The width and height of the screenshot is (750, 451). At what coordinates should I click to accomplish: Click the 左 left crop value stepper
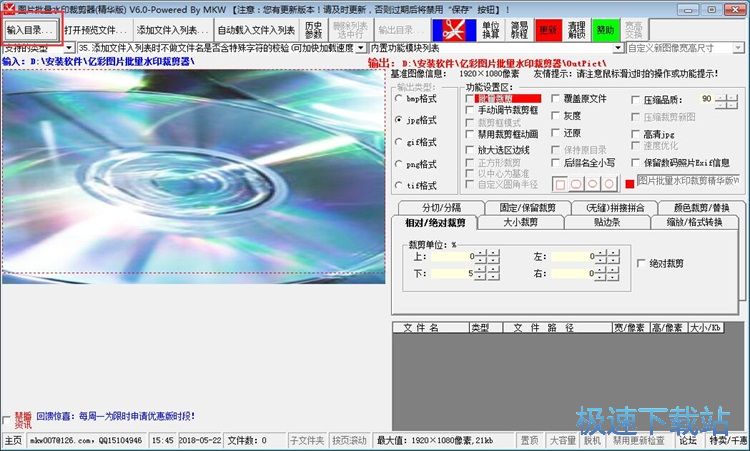coord(607,256)
